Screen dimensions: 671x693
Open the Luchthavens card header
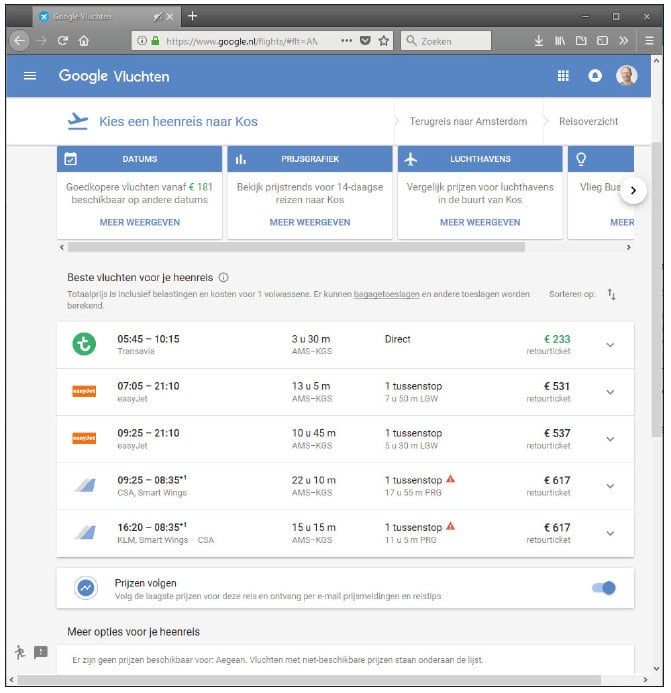tap(480, 159)
